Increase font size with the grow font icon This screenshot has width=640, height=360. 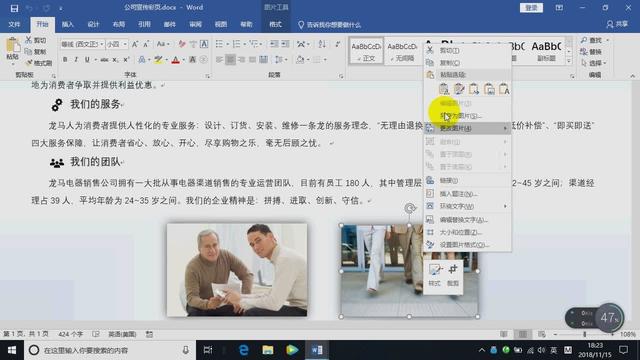point(135,44)
